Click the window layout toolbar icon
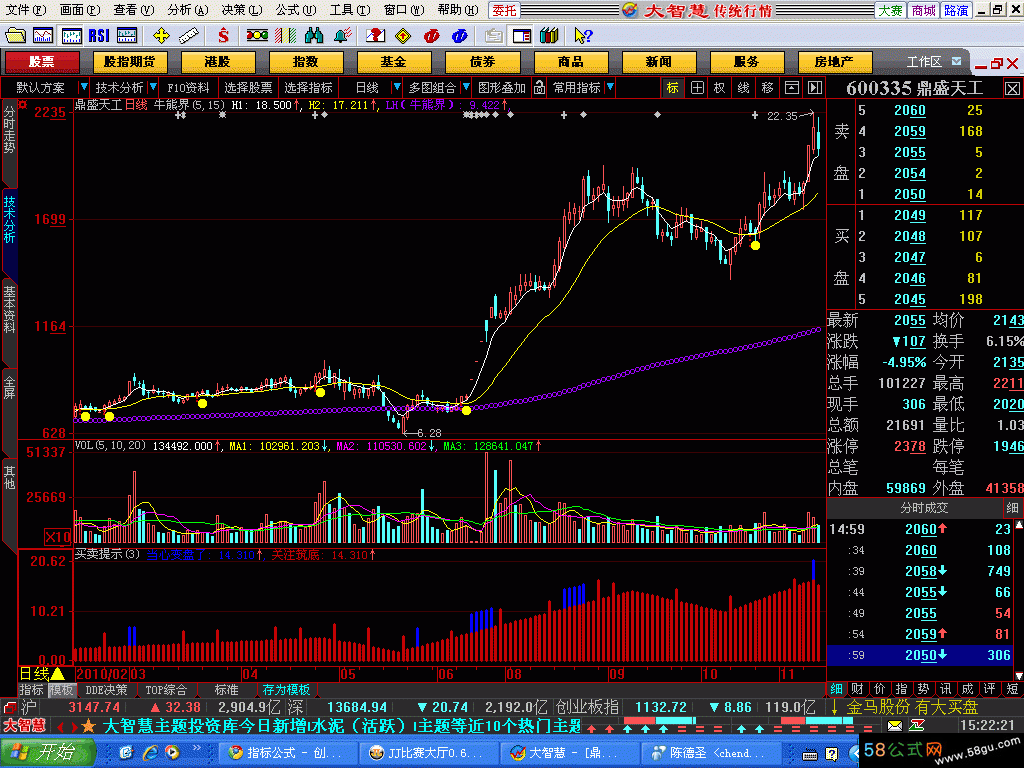1024x768 pixels. [x=521, y=35]
